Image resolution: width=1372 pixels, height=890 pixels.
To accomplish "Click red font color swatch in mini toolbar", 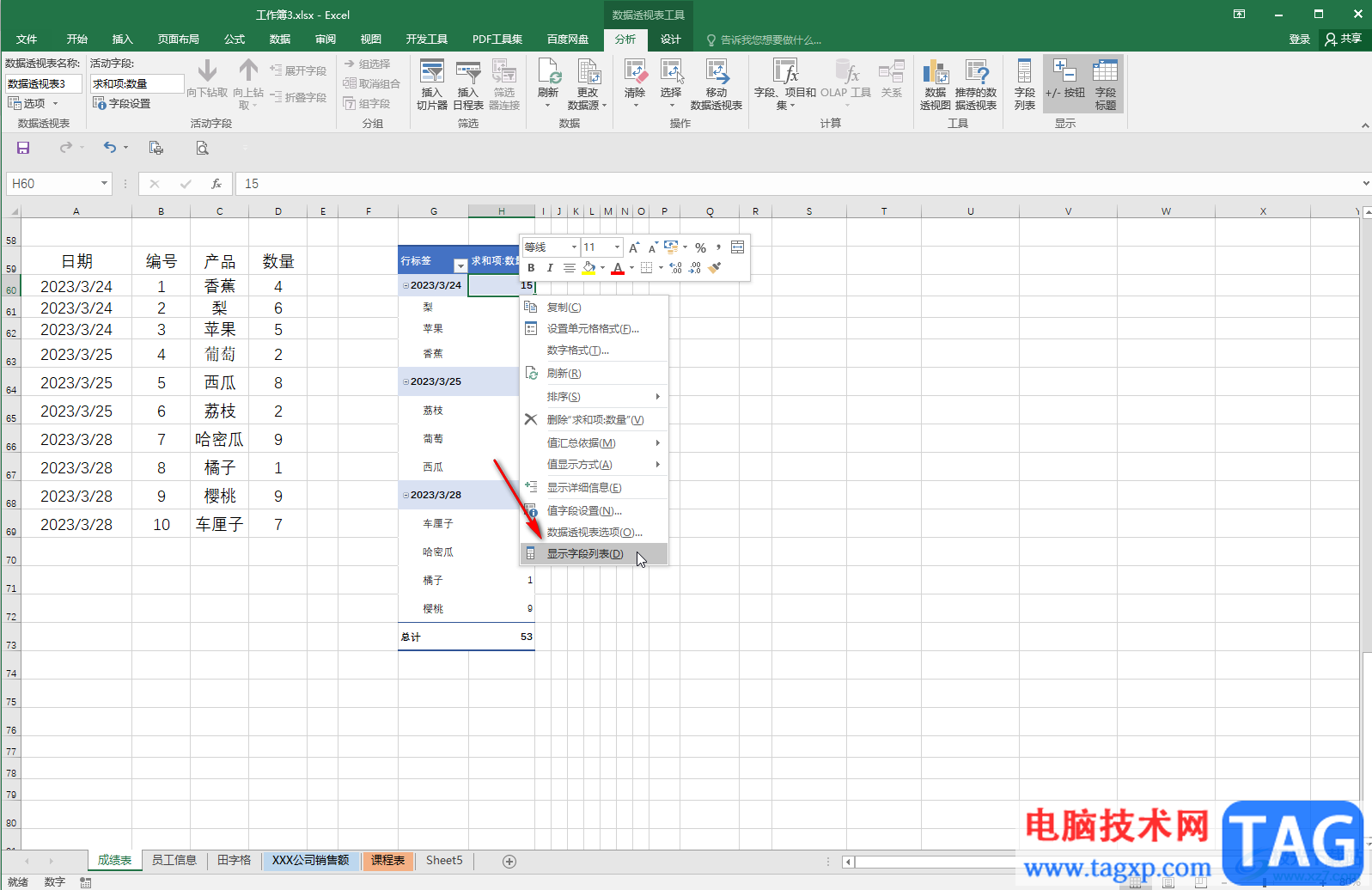I will pos(618,268).
